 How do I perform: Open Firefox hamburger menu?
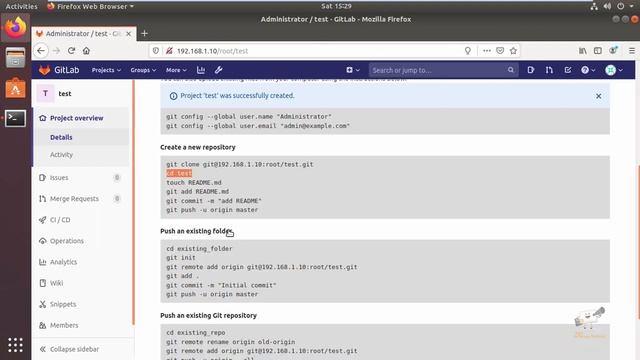631,51
